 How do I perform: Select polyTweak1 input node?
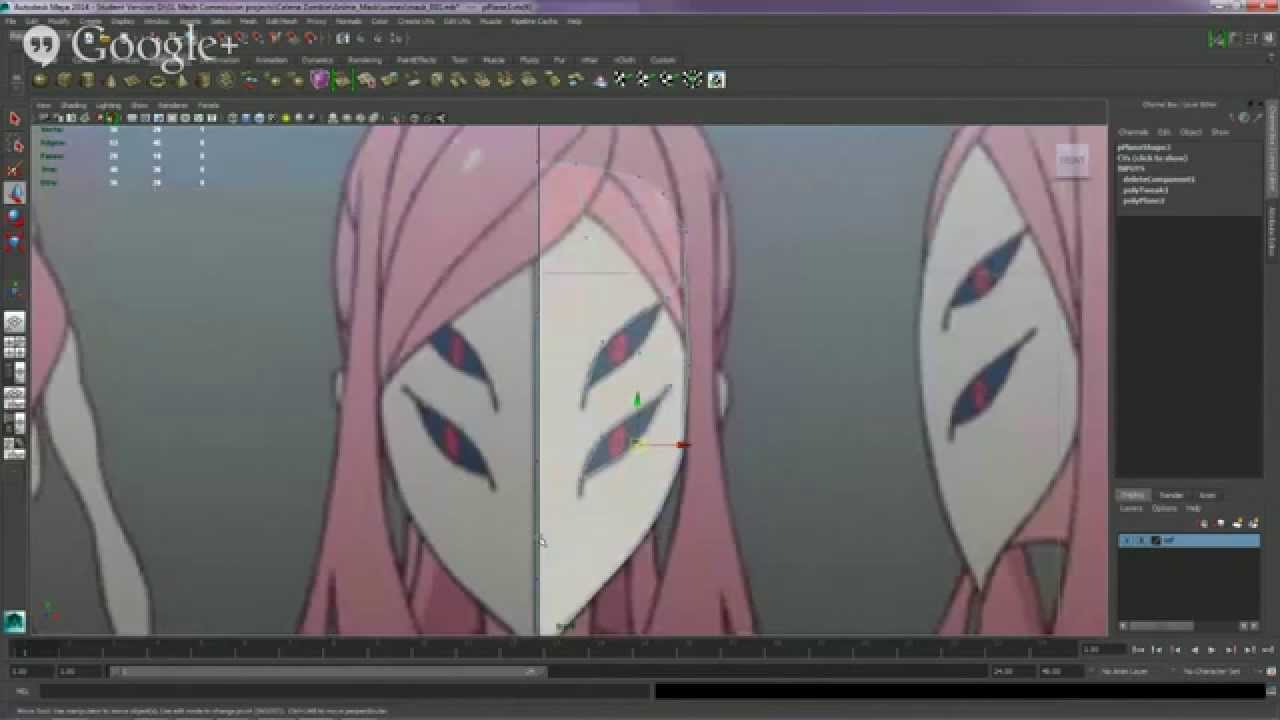pos(1145,190)
